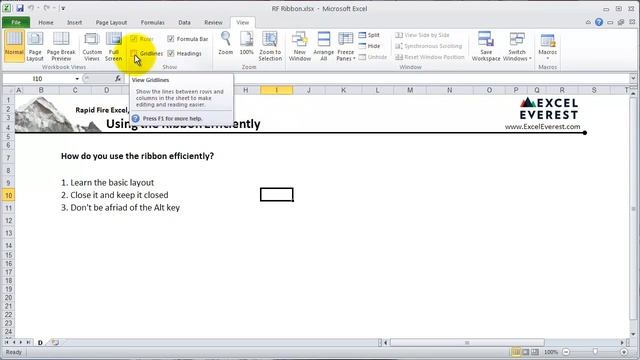Switch to the Formulas tab
This screenshot has height=360, width=640.
click(152, 22)
